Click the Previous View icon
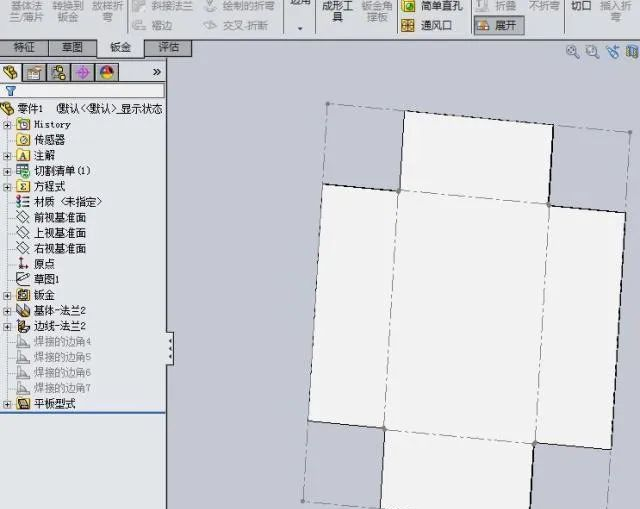The height and width of the screenshot is (509, 640). point(612,52)
